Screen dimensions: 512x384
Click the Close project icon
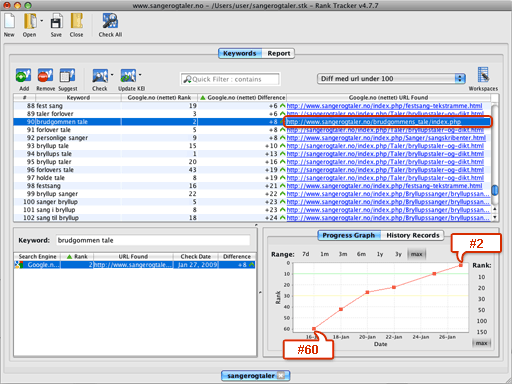(x=77, y=21)
